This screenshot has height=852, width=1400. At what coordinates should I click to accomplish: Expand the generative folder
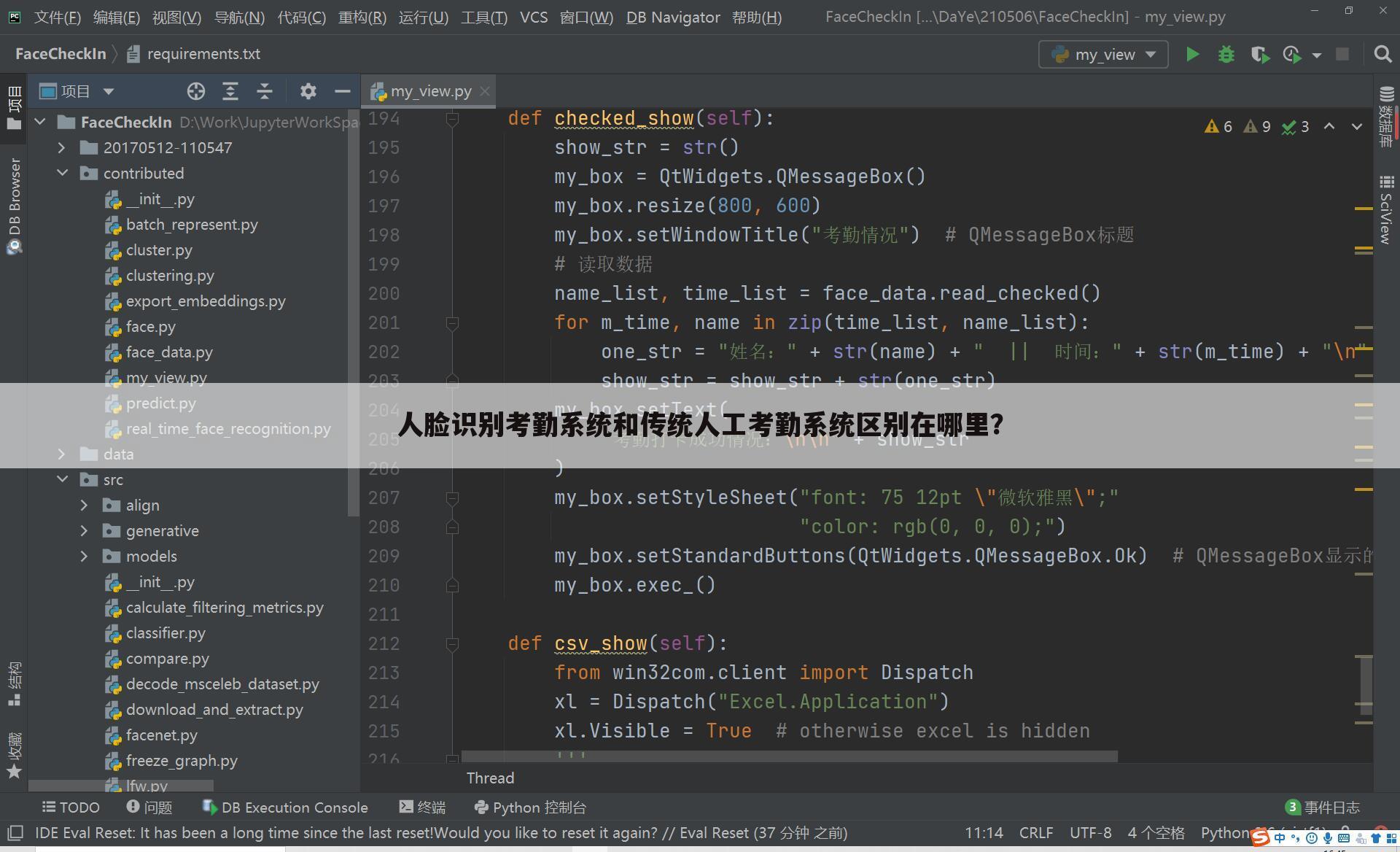[84, 530]
